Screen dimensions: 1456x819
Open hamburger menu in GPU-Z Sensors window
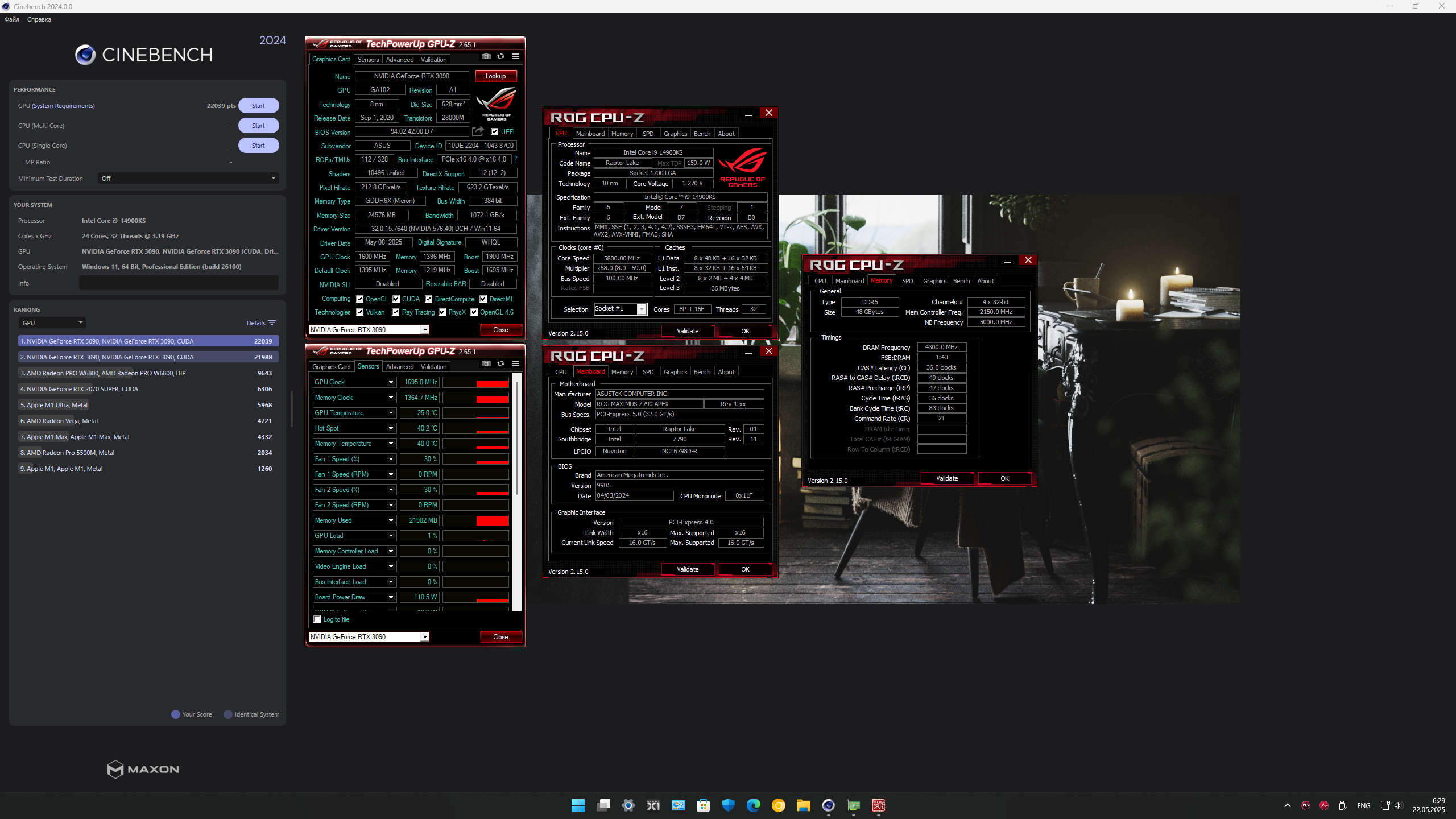[x=515, y=363]
